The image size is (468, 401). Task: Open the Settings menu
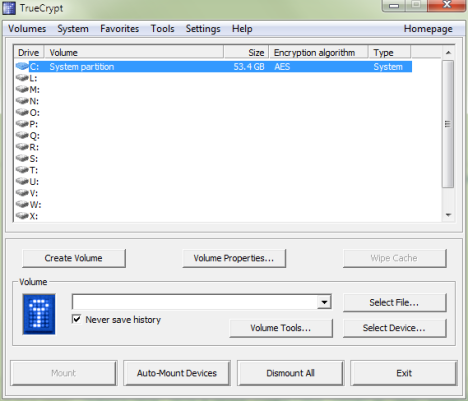tap(203, 29)
